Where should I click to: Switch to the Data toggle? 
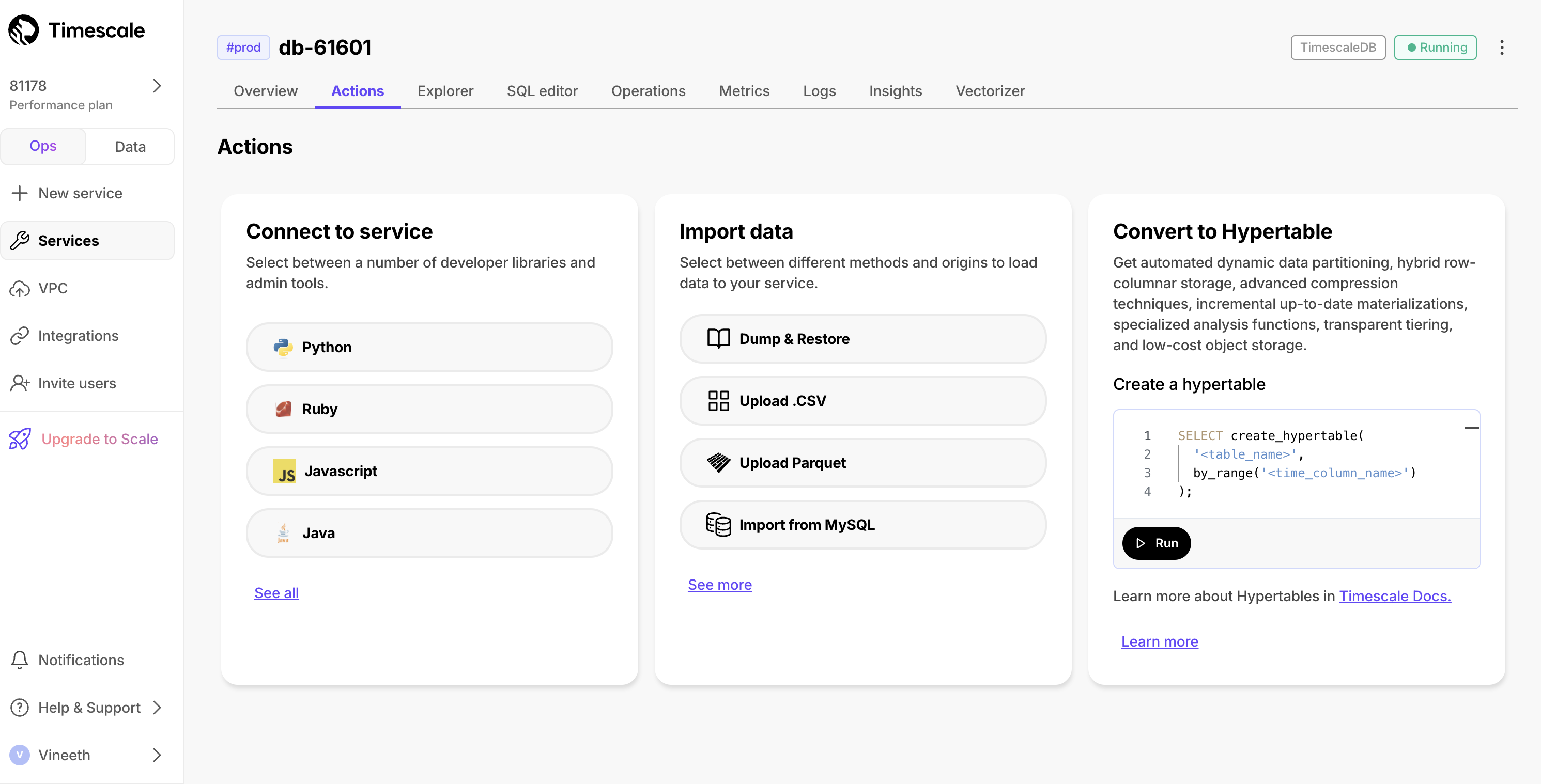click(130, 147)
